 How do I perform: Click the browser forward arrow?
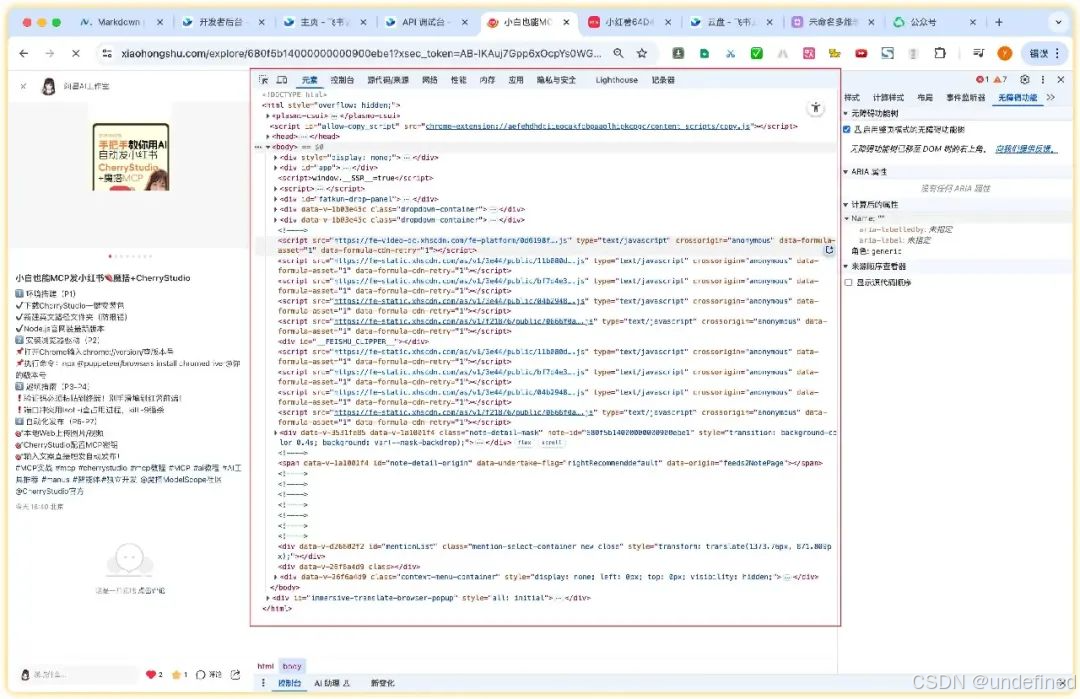click(50, 53)
